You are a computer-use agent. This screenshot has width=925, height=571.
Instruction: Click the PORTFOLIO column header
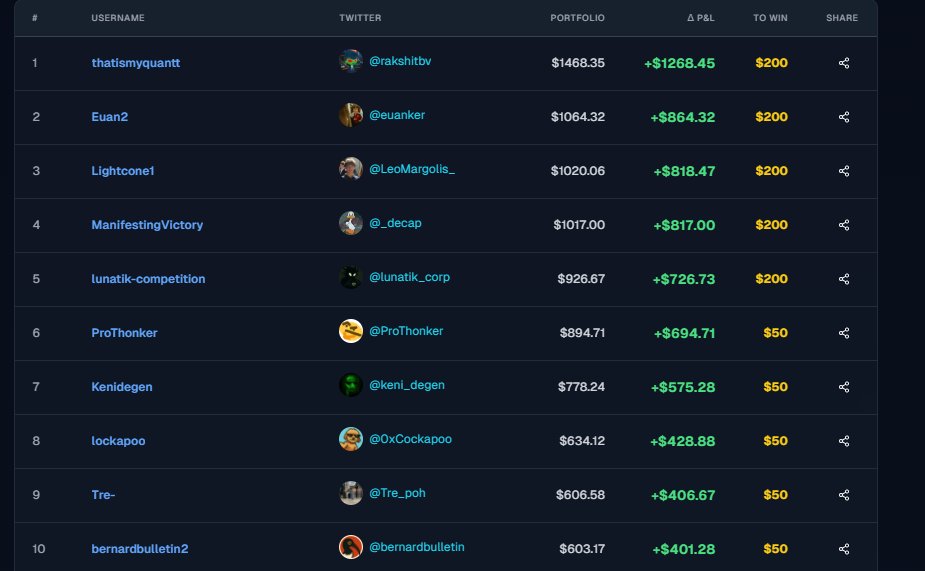click(578, 18)
